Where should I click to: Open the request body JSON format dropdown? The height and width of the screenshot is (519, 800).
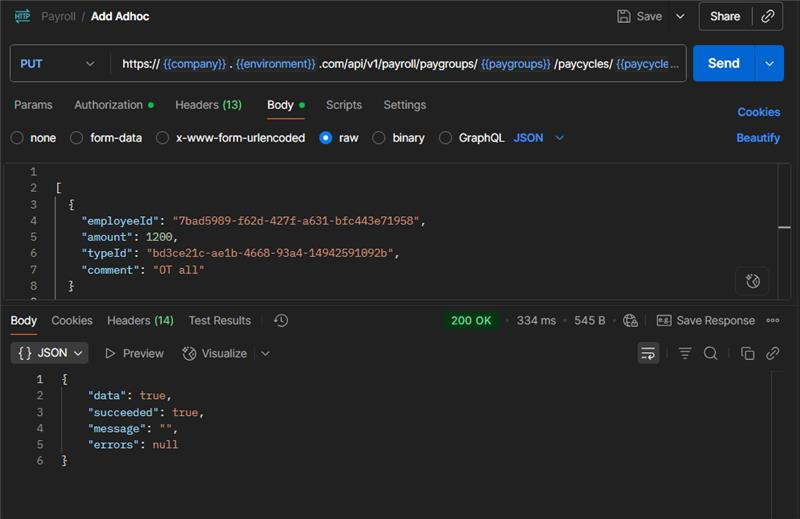pyautogui.click(x=539, y=138)
